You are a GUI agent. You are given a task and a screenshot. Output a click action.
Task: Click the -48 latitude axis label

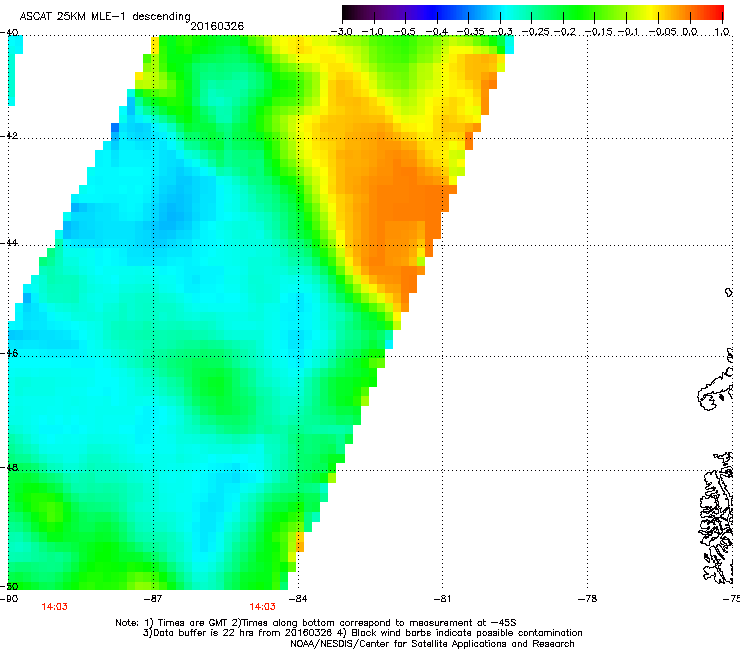click(9, 467)
